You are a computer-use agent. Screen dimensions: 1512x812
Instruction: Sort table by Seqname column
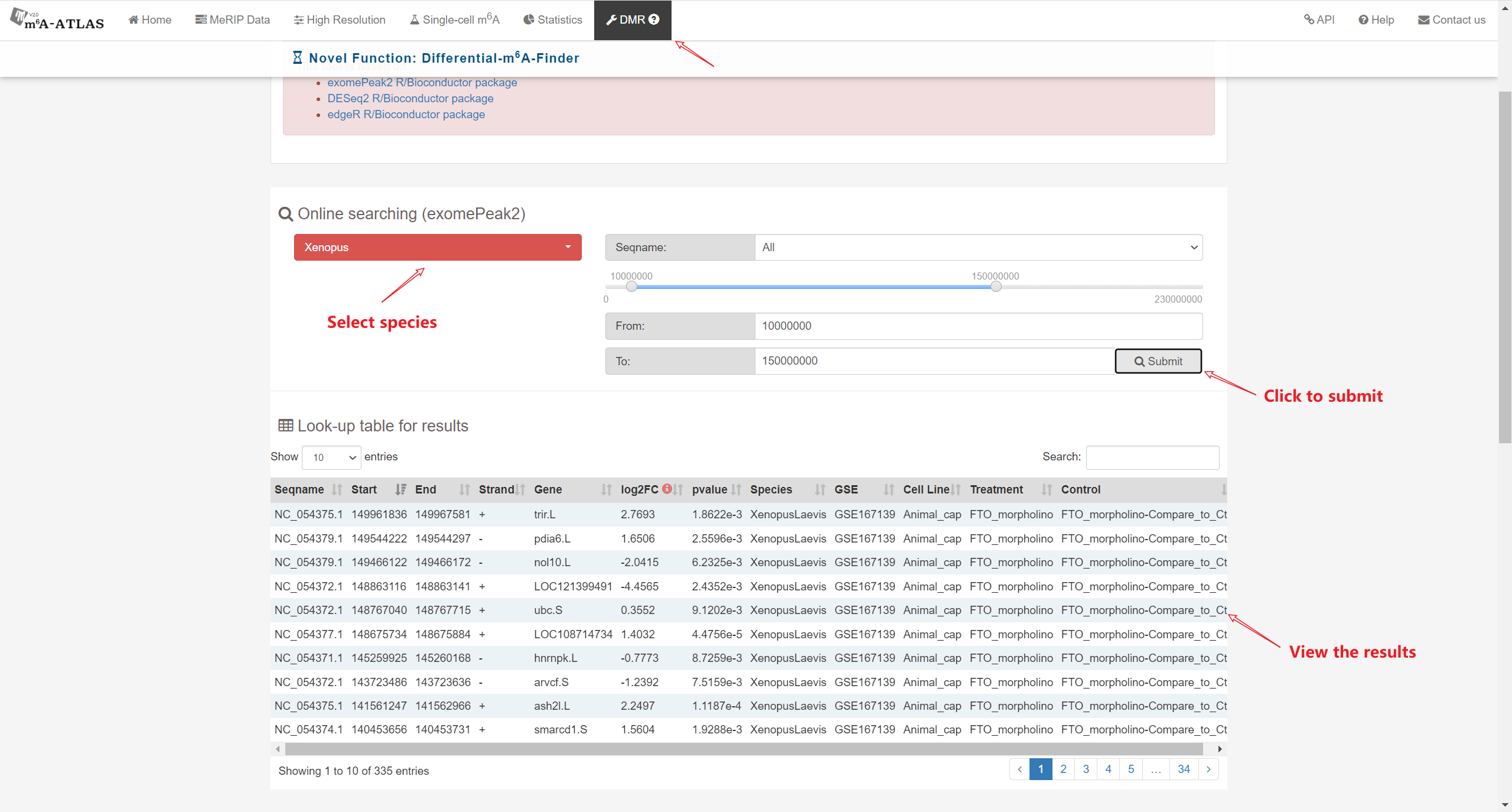[308, 489]
